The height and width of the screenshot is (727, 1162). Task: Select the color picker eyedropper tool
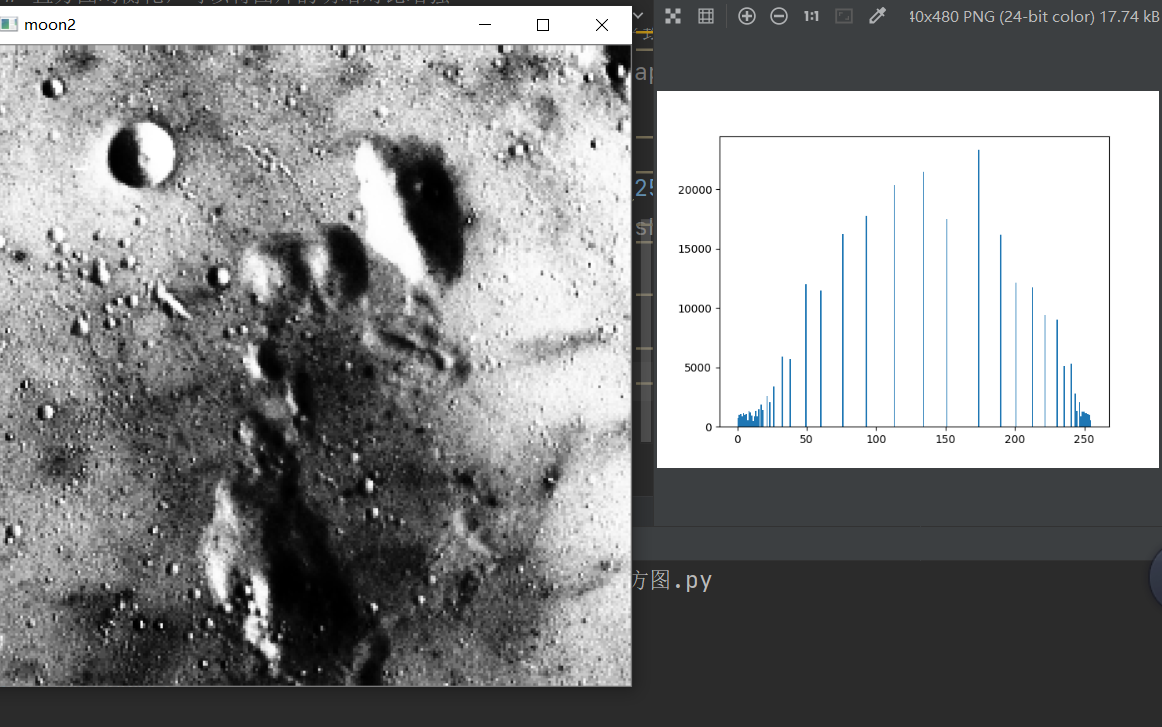[877, 16]
